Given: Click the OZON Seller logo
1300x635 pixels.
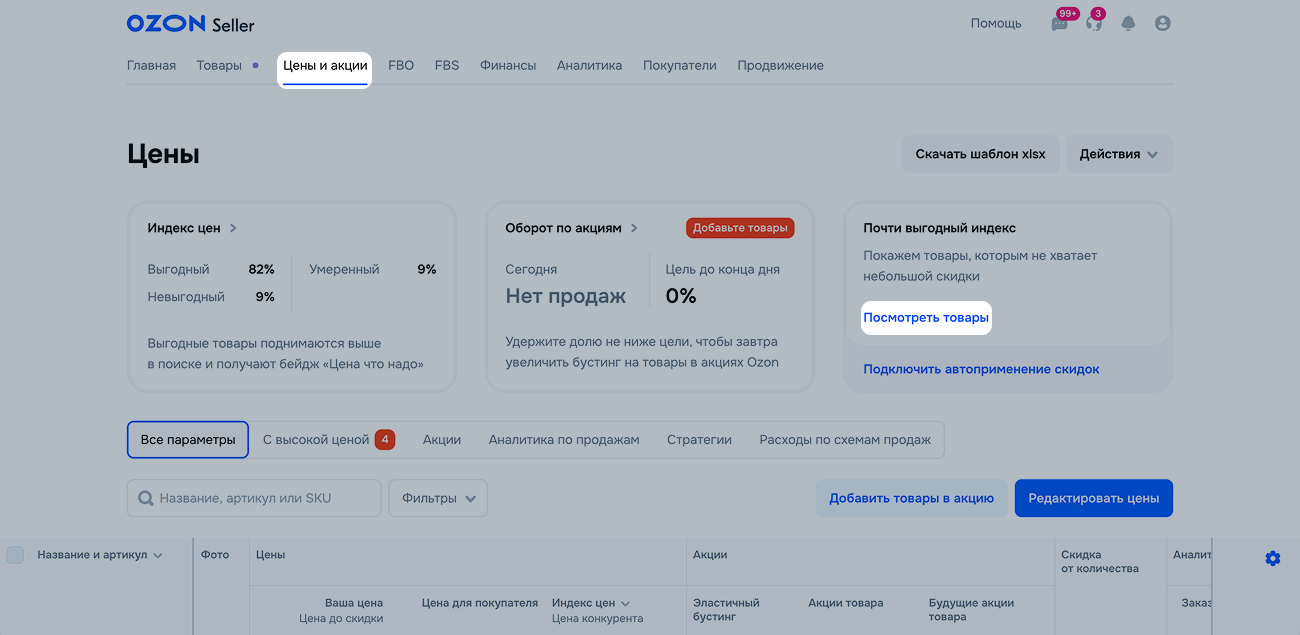Looking at the screenshot, I should click(x=190, y=24).
